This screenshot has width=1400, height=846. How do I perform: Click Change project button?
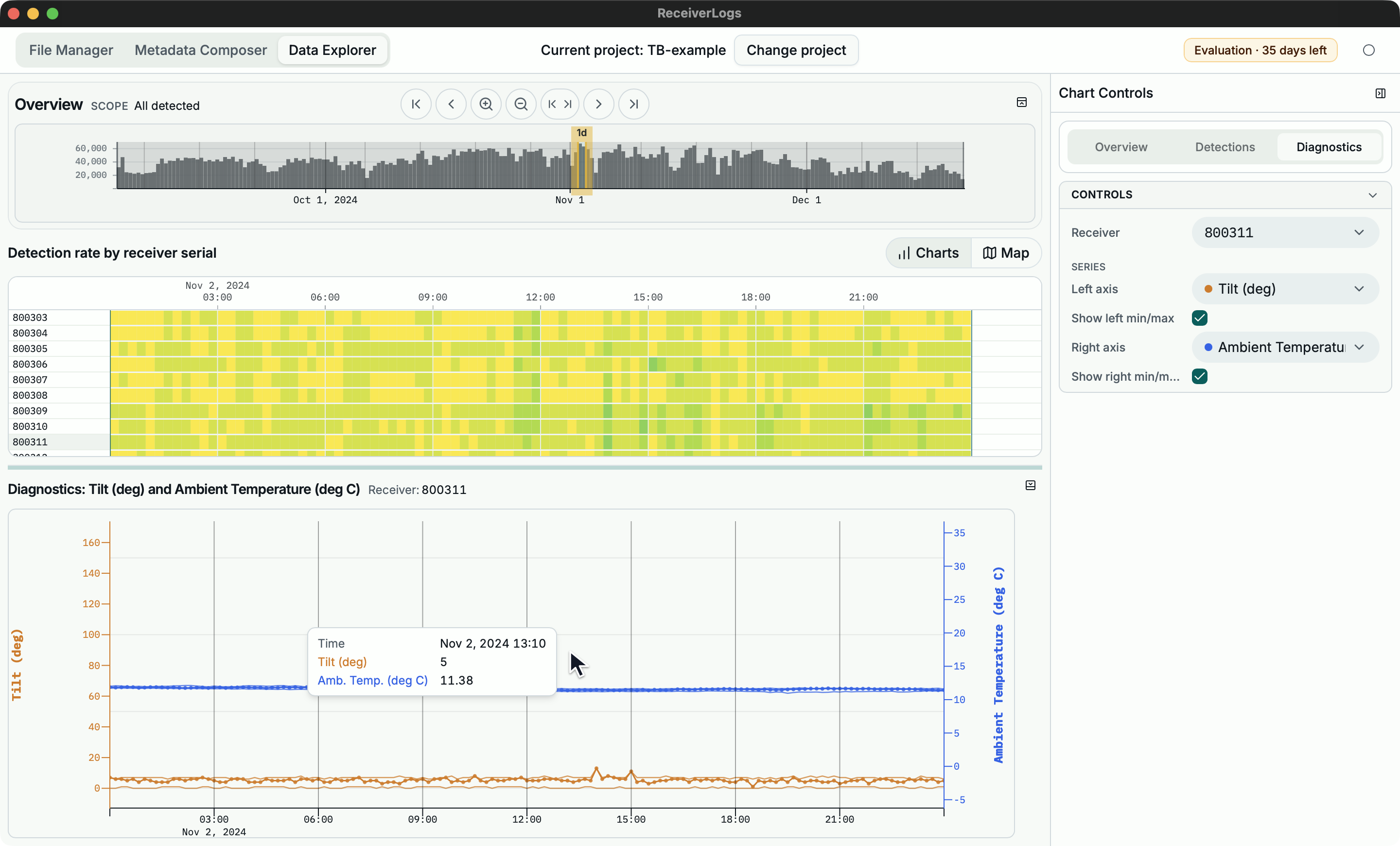[x=795, y=50]
